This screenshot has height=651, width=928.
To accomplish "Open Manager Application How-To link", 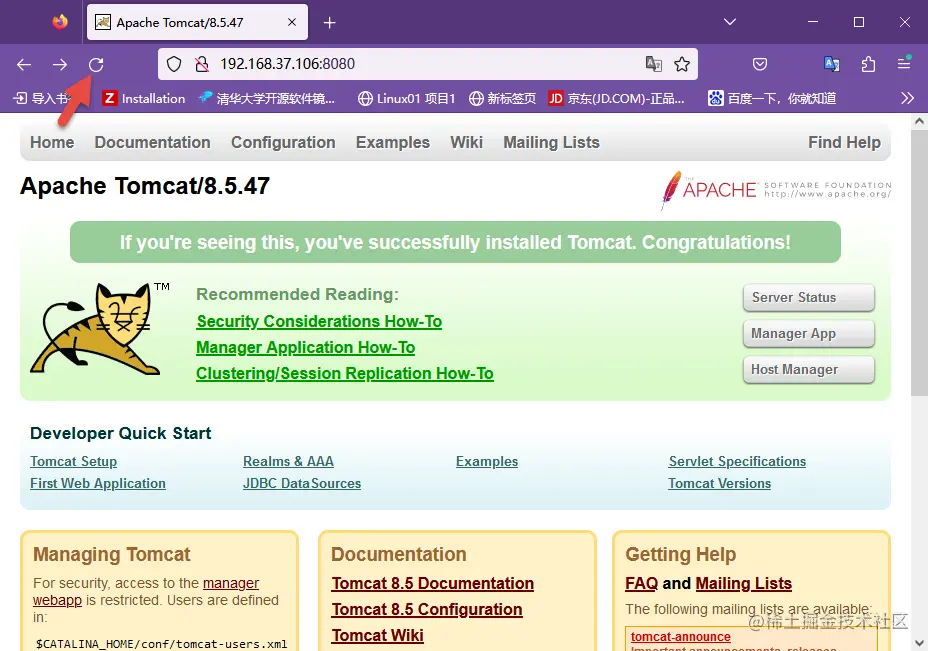I will click(305, 347).
